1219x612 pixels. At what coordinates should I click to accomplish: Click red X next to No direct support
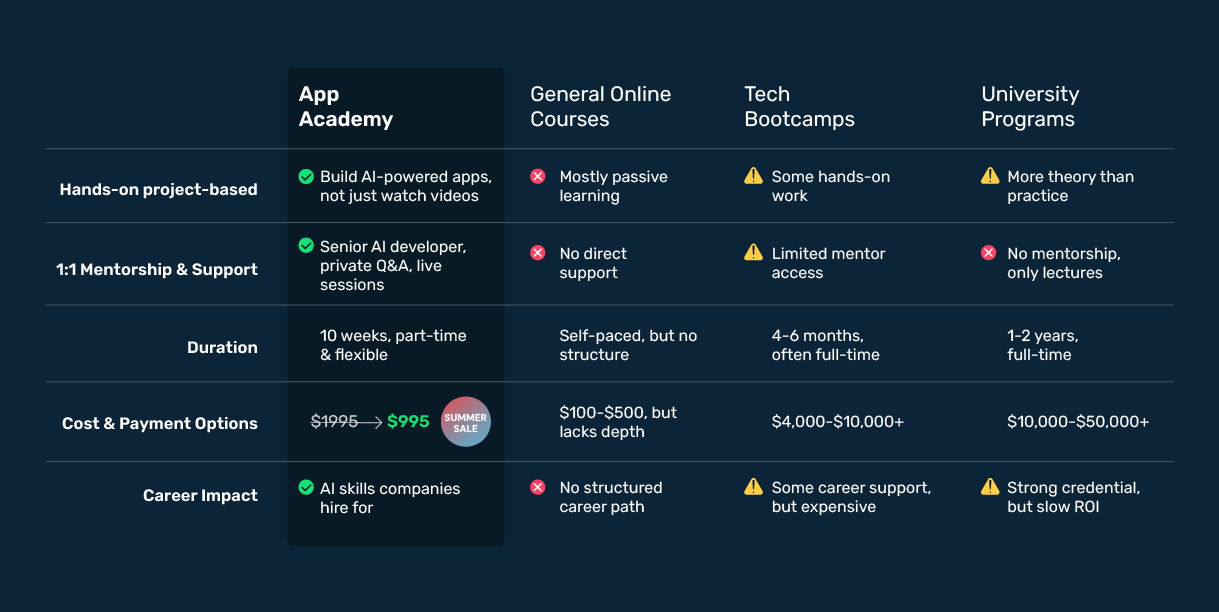coord(538,254)
